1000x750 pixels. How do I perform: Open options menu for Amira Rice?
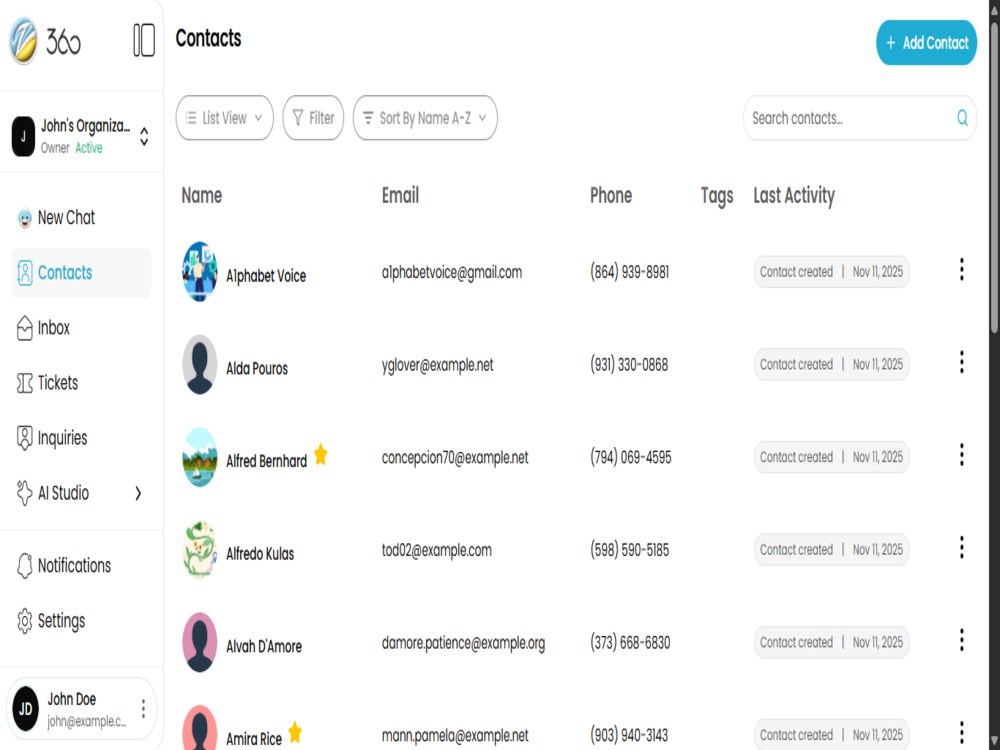(x=961, y=732)
